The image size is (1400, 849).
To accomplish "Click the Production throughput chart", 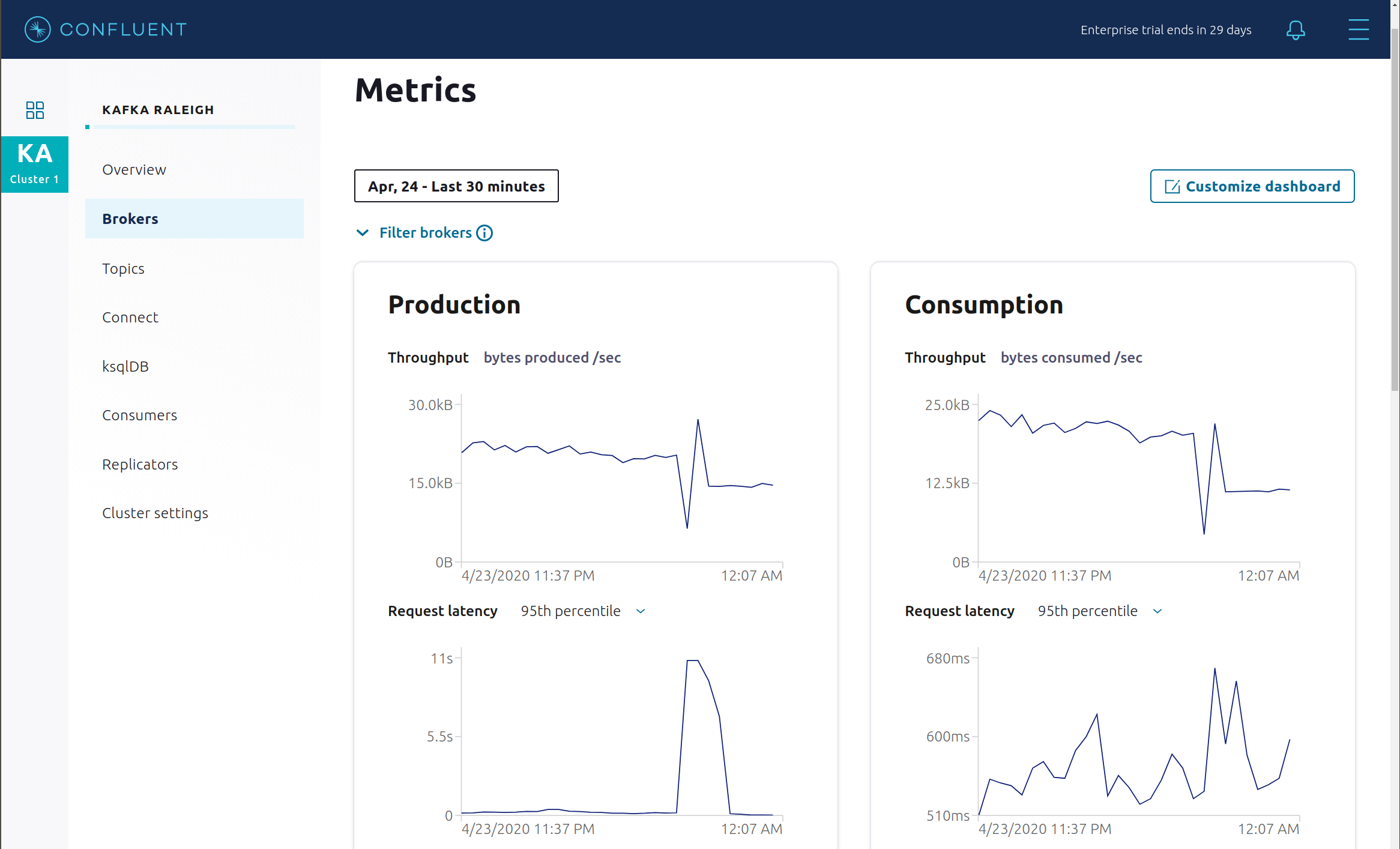I will (622, 479).
